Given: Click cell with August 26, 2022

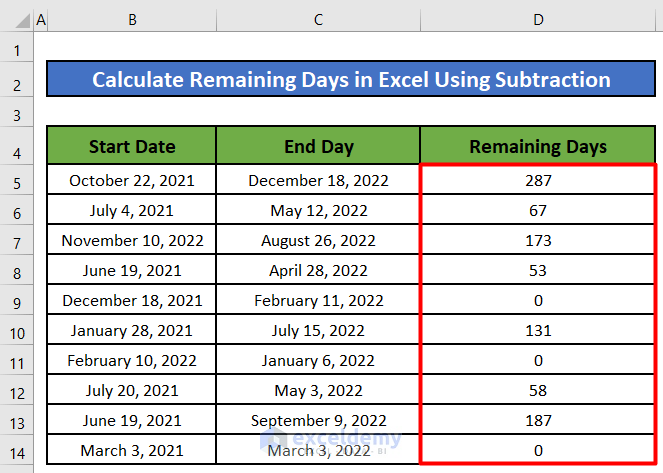Looking at the screenshot, I should (x=318, y=241).
